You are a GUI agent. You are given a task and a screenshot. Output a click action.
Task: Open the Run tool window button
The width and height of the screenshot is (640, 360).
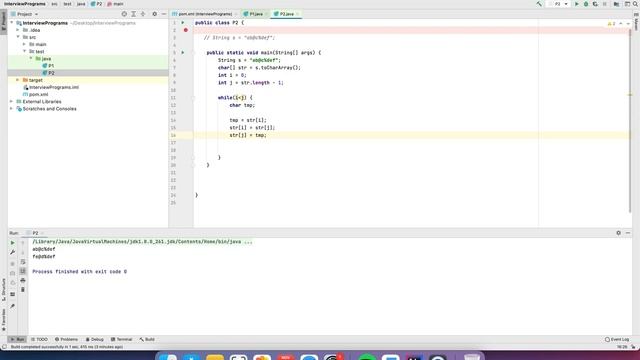17,339
